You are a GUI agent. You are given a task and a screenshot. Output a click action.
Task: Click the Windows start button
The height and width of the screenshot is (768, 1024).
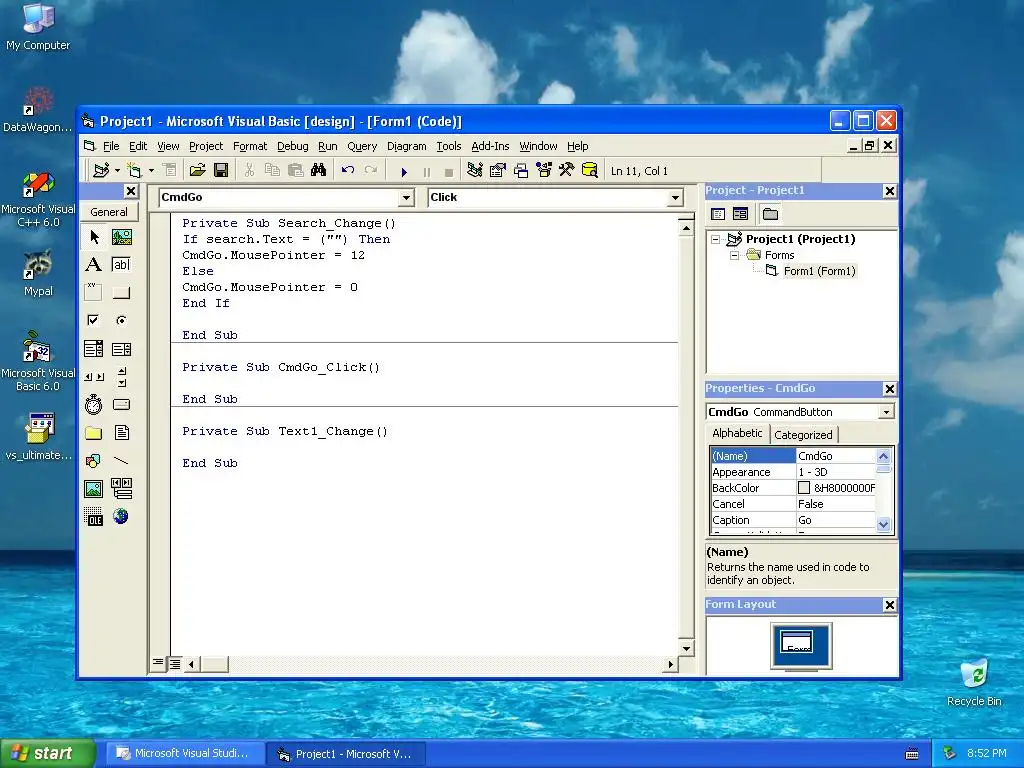pyautogui.click(x=47, y=753)
